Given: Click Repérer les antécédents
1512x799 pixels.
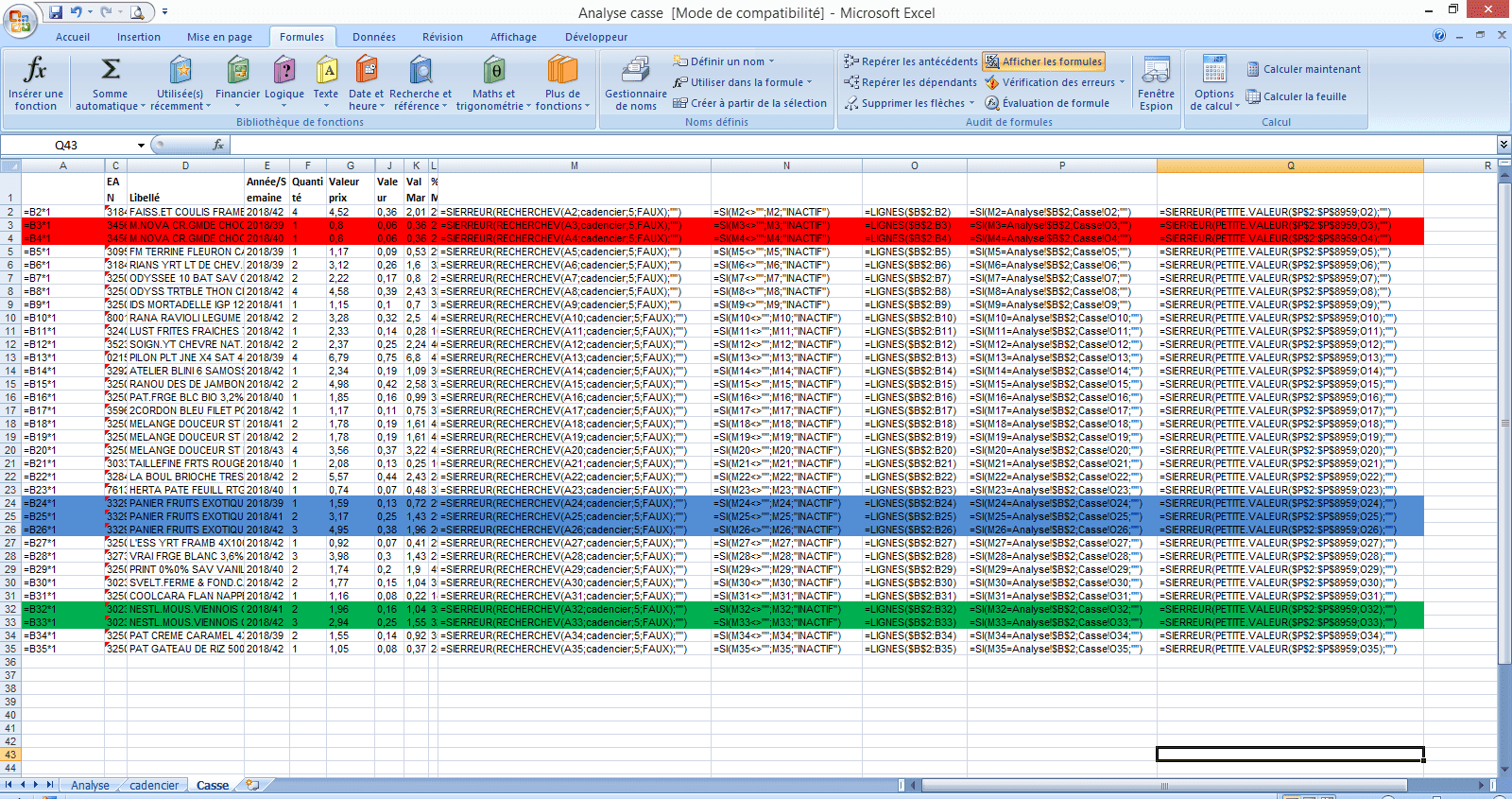Looking at the screenshot, I should [x=911, y=61].
